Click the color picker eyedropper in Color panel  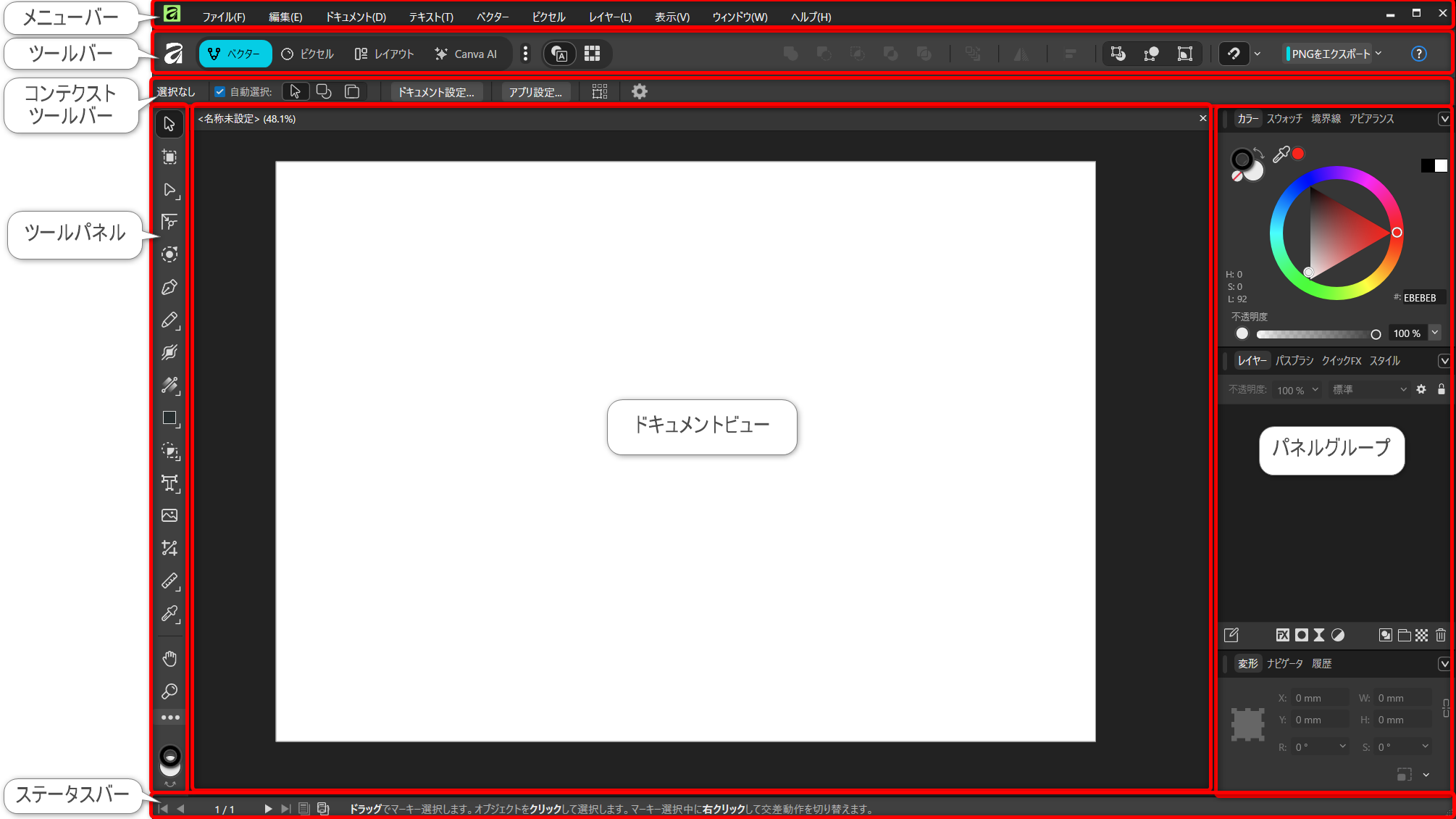(1281, 154)
